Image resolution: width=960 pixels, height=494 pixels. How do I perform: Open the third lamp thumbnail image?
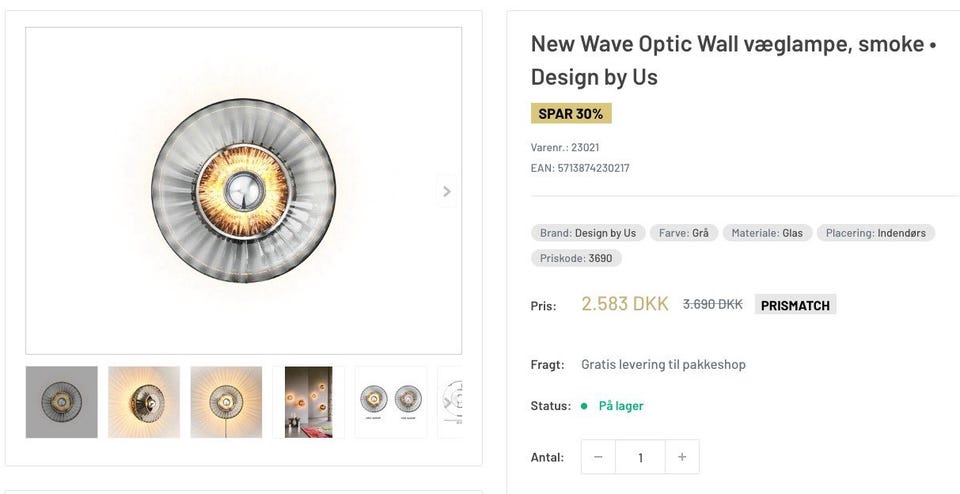pyautogui.click(x=226, y=402)
